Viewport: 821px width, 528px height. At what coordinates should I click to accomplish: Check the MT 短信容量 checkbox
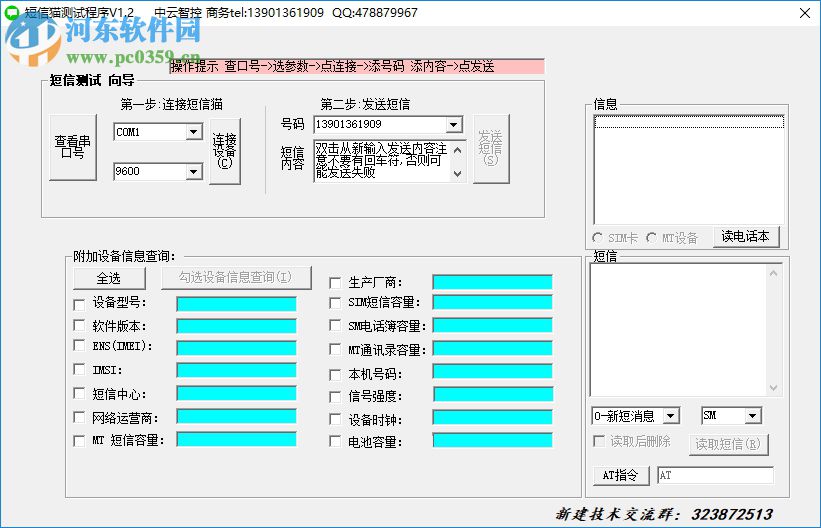tap(80, 441)
